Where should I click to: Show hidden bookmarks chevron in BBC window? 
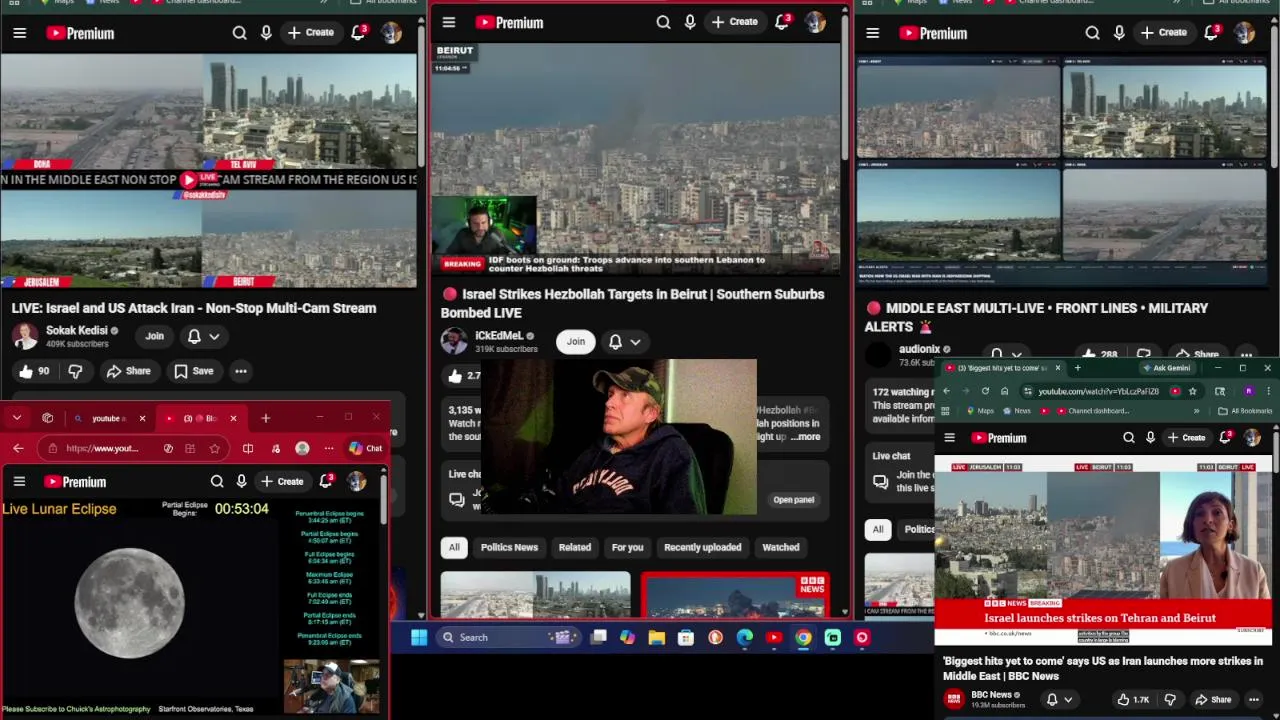pos(1196,411)
